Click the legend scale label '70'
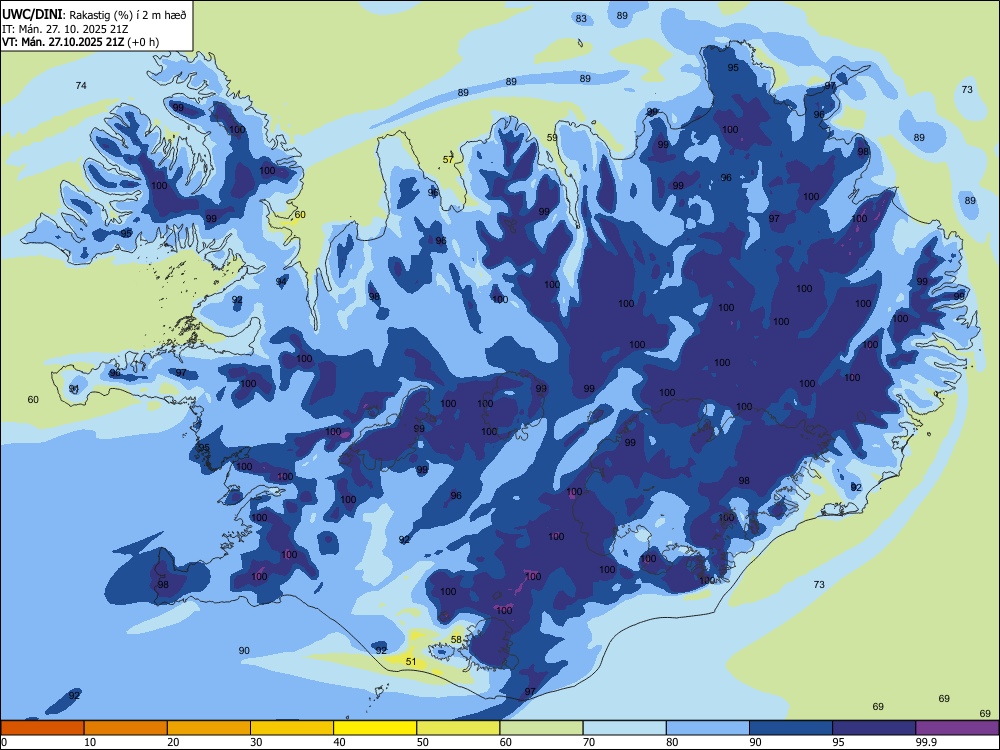 [589, 742]
